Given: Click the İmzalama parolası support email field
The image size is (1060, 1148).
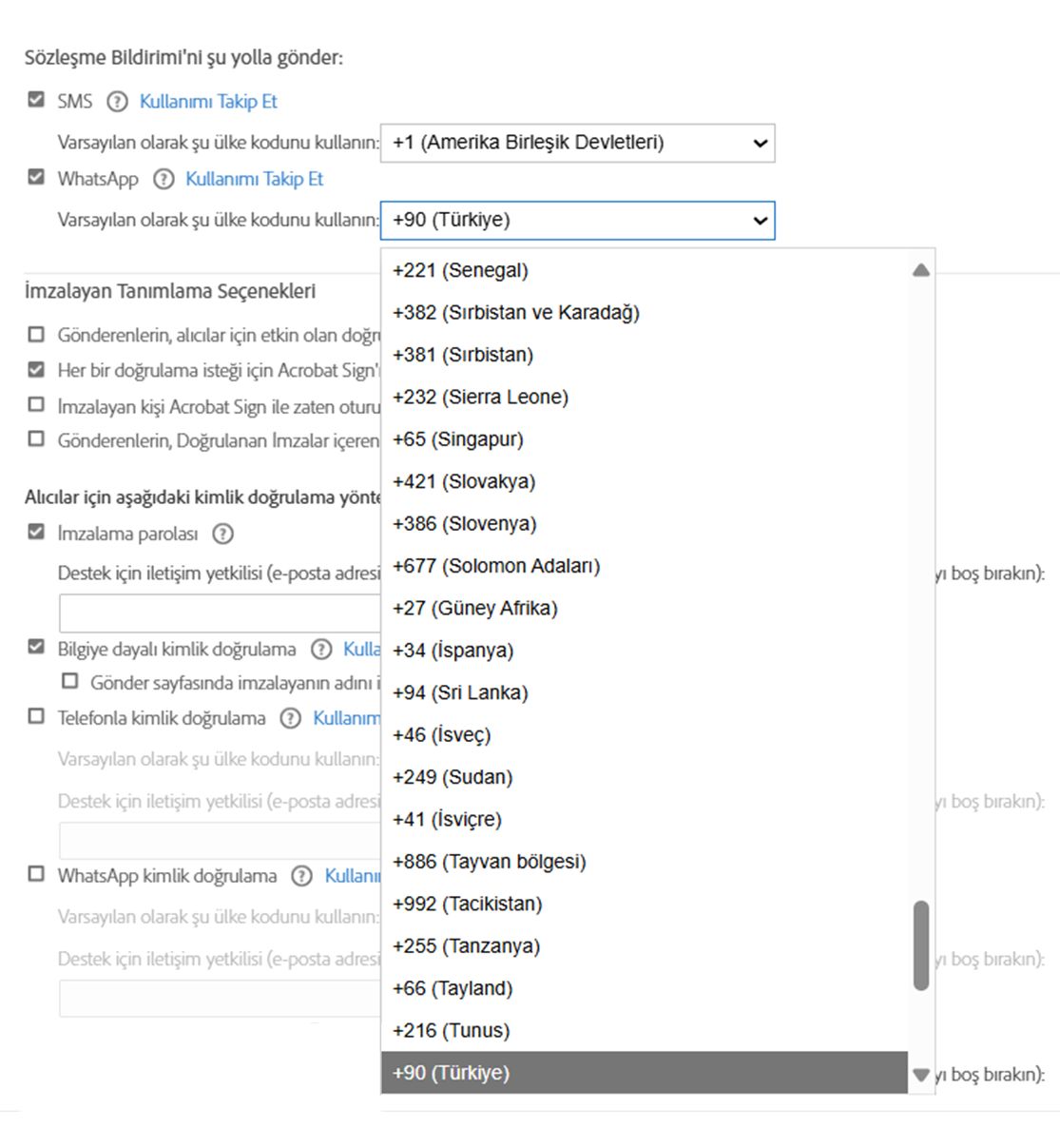Looking at the screenshot, I should point(221,613).
